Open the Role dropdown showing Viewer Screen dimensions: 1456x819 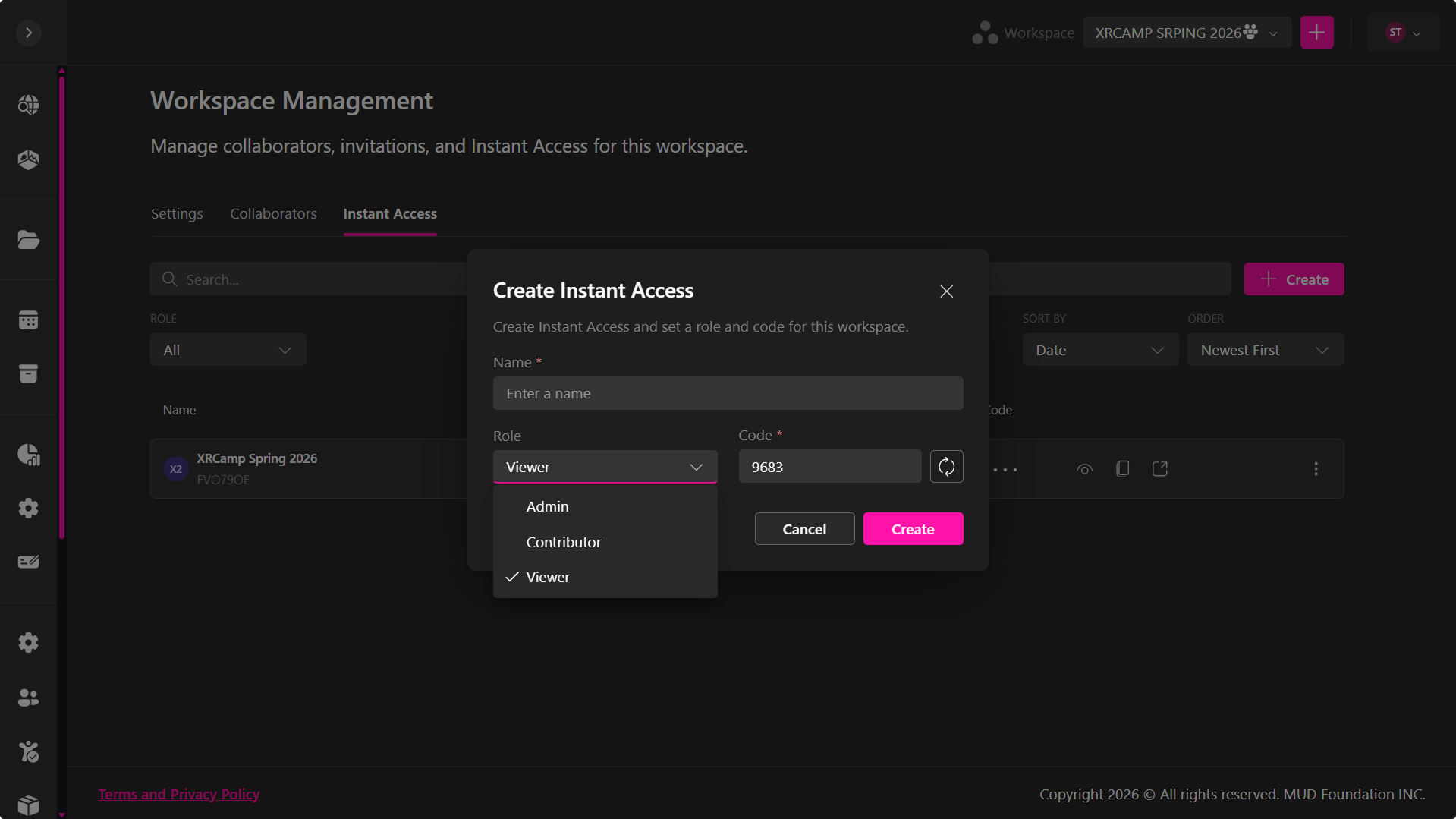tap(605, 467)
